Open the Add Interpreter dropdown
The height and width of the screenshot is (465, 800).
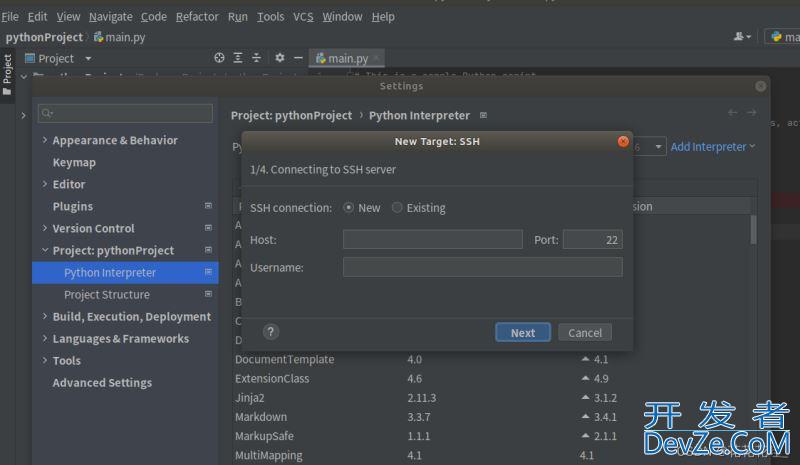(x=713, y=147)
